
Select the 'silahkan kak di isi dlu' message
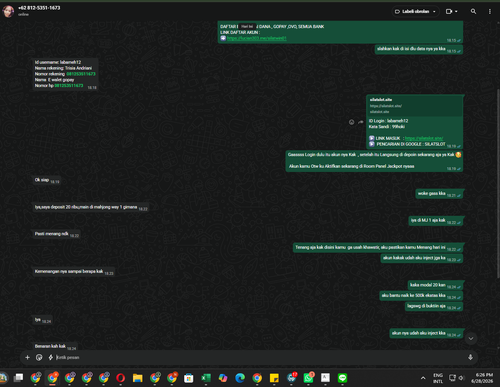419,49
